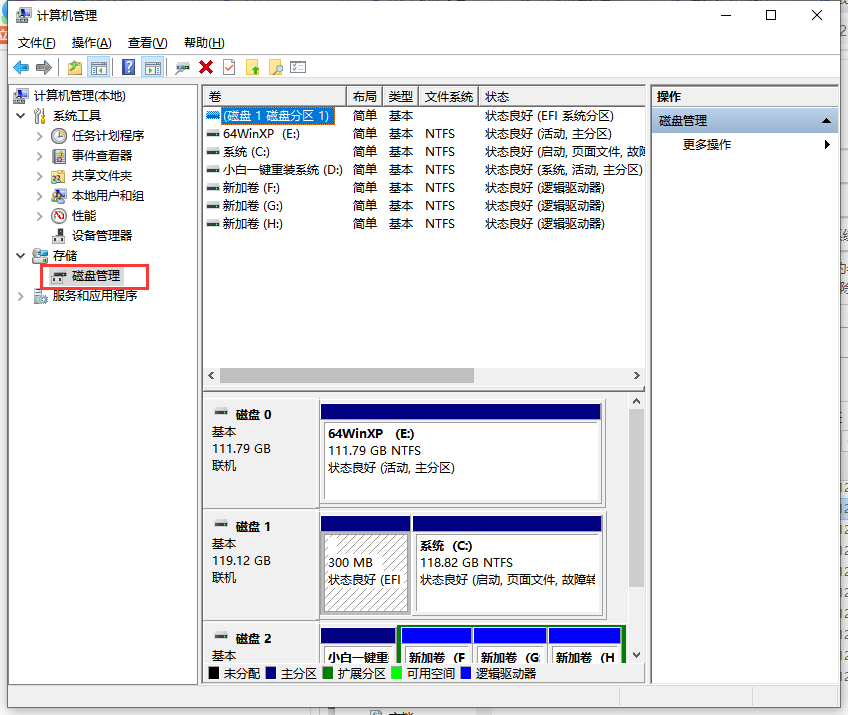Screen dimensions: 848x715
Task: Toggle the show/hide console tree icon
Action: [x=99, y=67]
